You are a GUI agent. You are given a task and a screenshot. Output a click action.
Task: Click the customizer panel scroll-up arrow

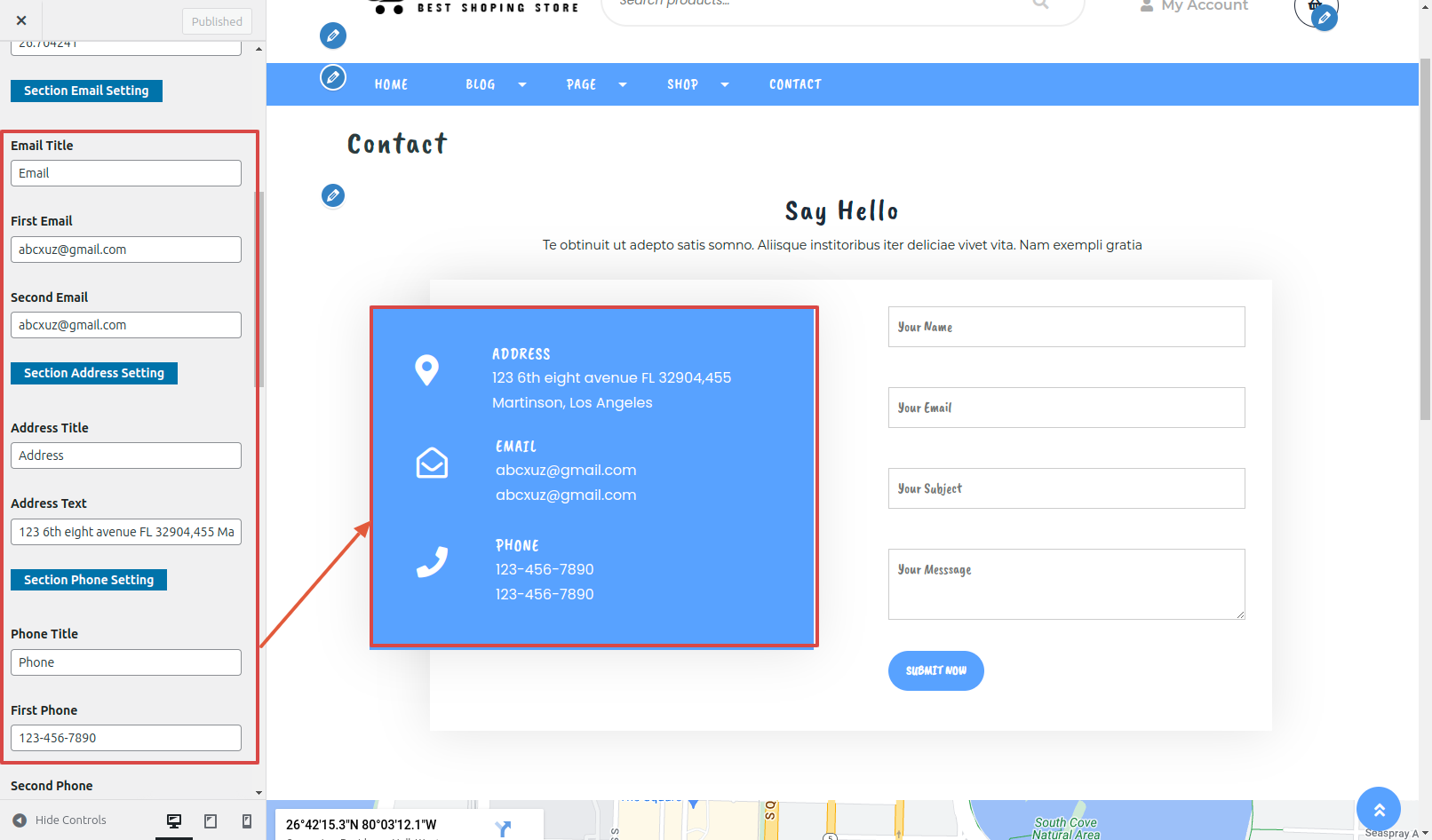[259, 49]
